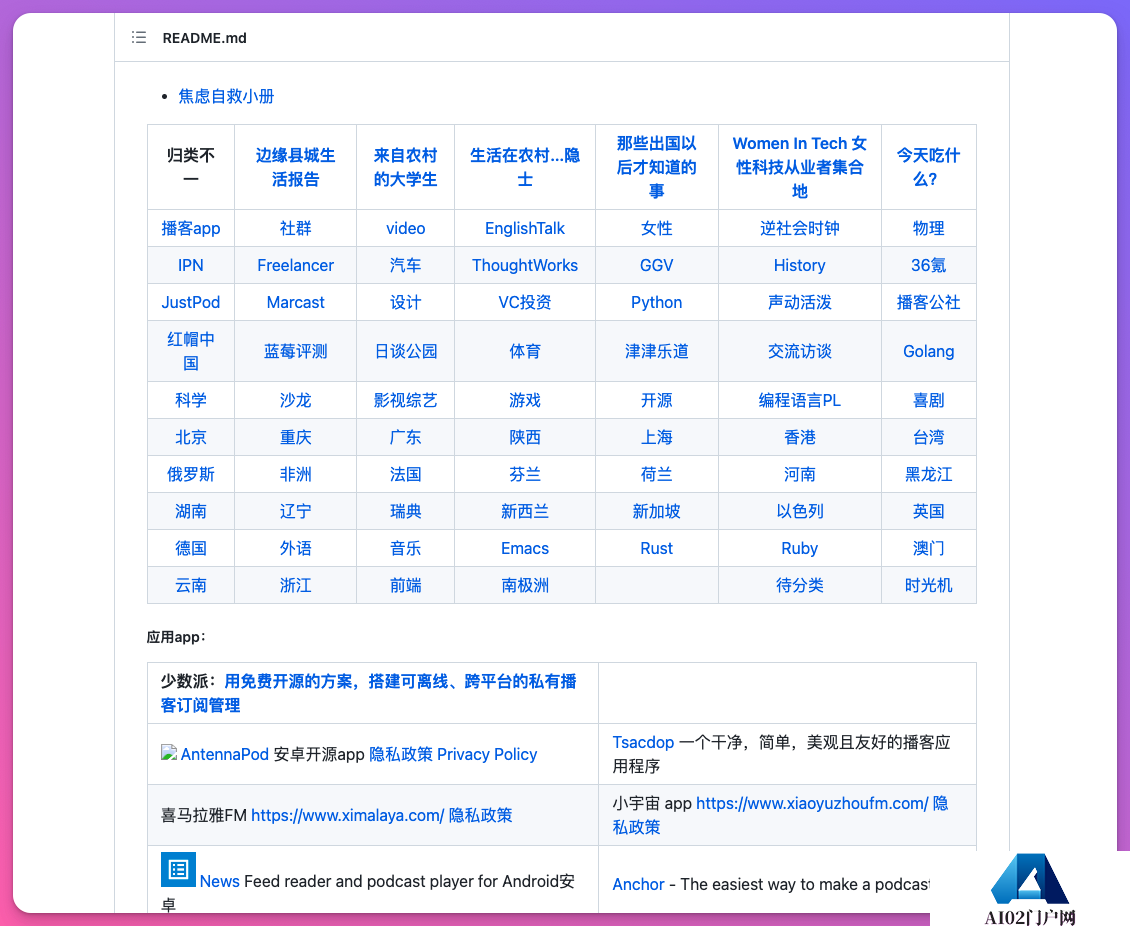Image resolution: width=1130 pixels, height=926 pixels.
Task: Open the 逆社会时钟 category link
Action: click(800, 228)
